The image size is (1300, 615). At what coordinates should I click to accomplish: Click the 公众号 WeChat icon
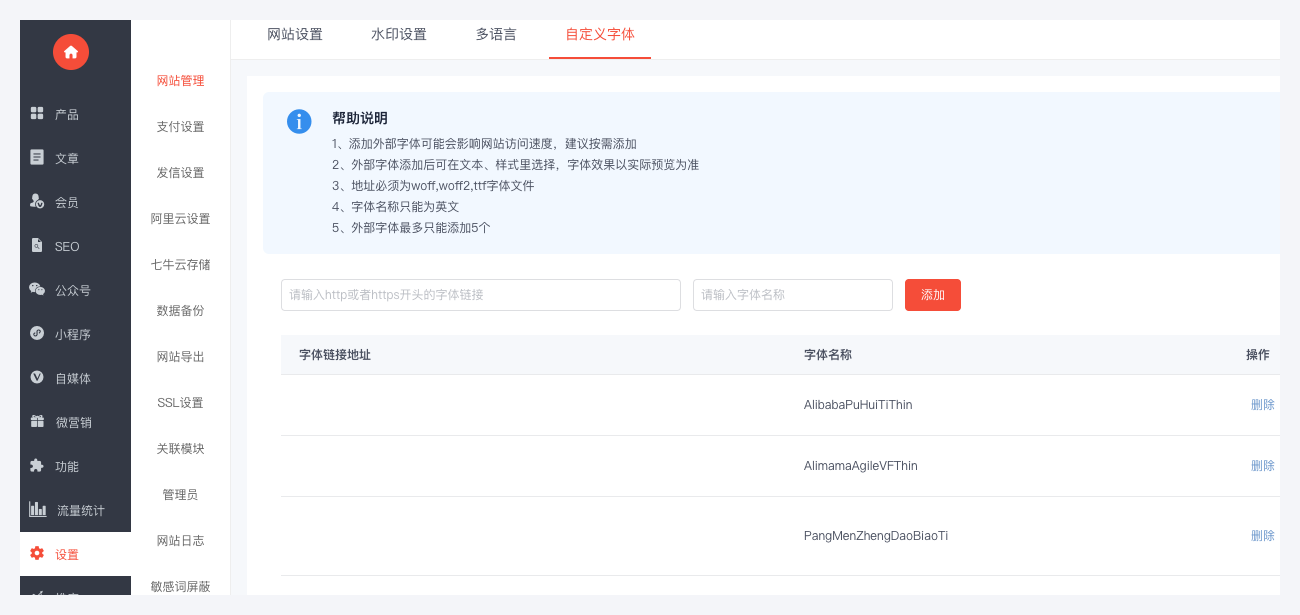tap(37, 289)
